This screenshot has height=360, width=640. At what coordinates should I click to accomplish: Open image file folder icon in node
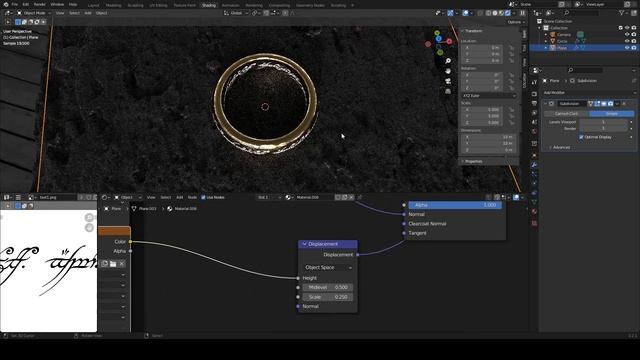pos(113,264)
